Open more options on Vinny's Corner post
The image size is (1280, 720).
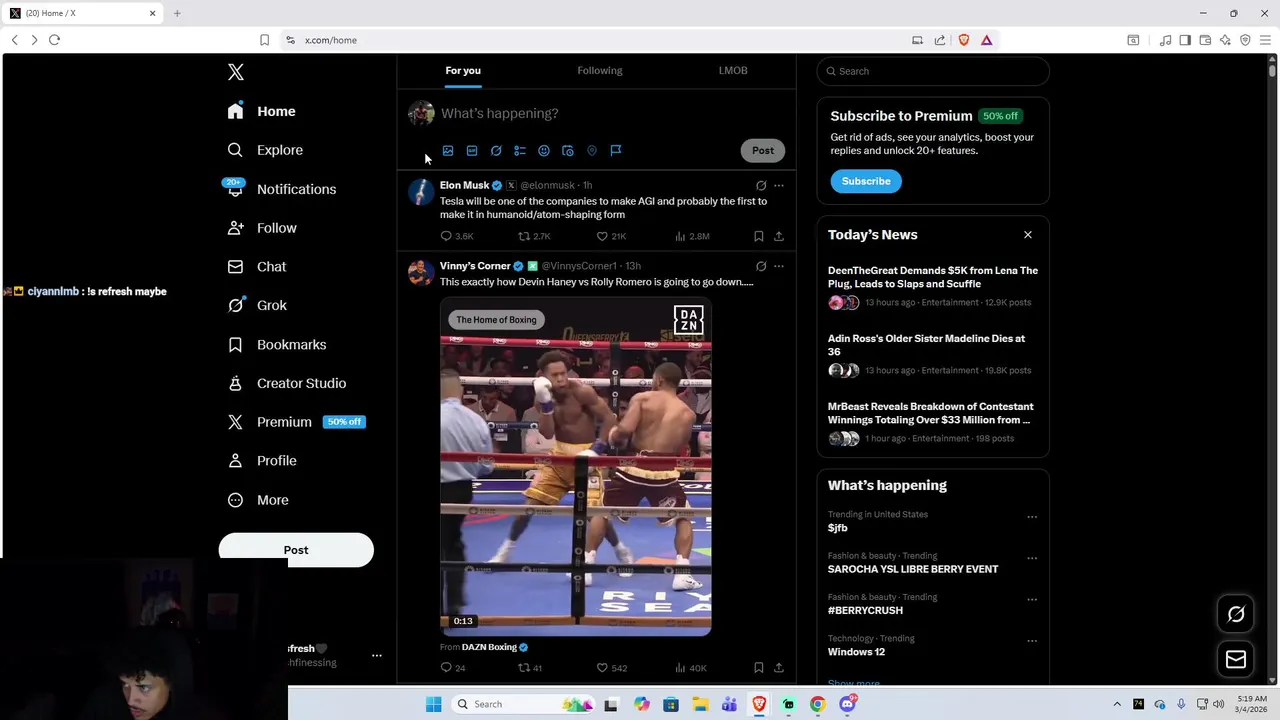[779, 266]
